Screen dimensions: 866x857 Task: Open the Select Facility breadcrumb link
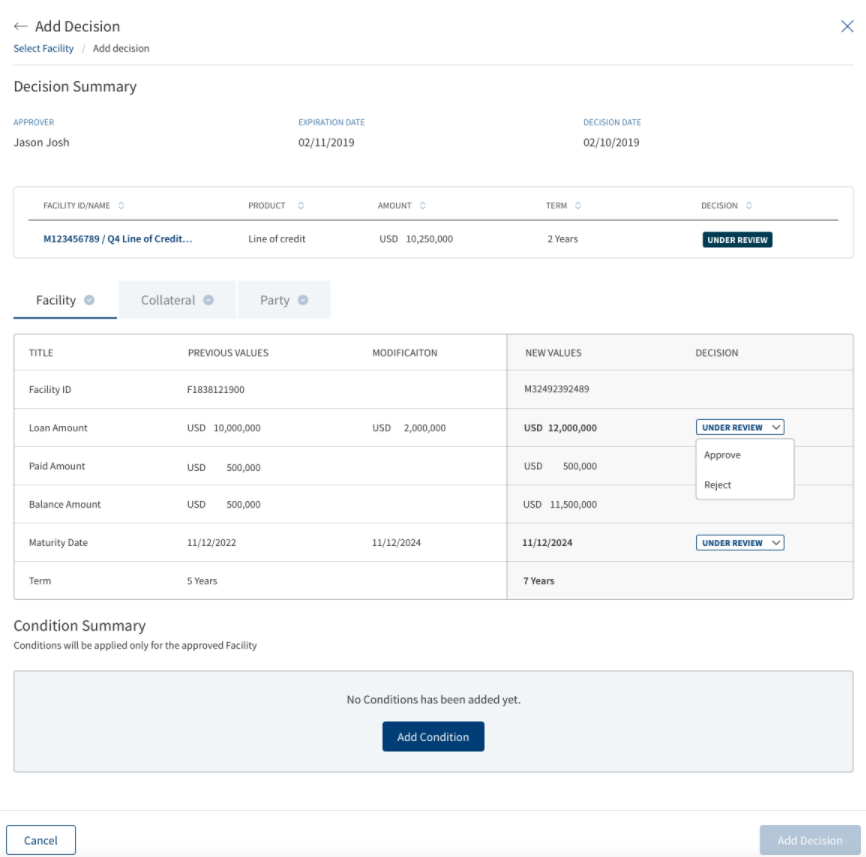pos(44,48)
